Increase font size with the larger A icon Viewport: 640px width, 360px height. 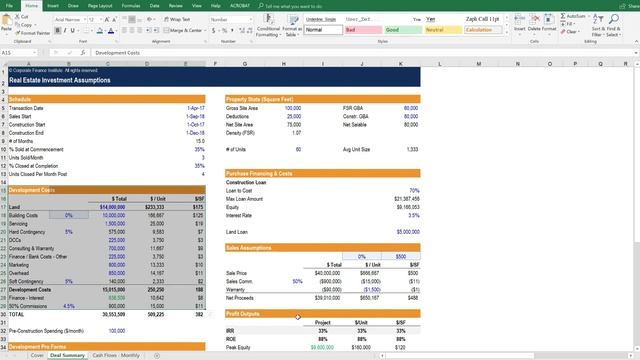(107, 20)
